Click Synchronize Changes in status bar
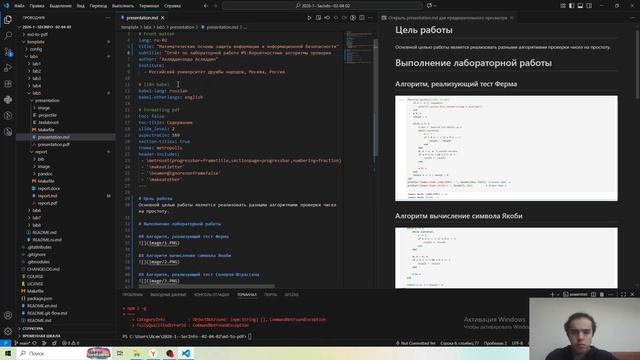This screenshot has height=360, width=640. pyautogui.click(x=35, y=343)
